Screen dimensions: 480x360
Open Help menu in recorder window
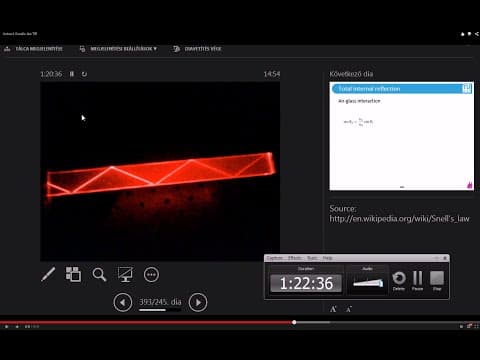click(x=327, y=258)
